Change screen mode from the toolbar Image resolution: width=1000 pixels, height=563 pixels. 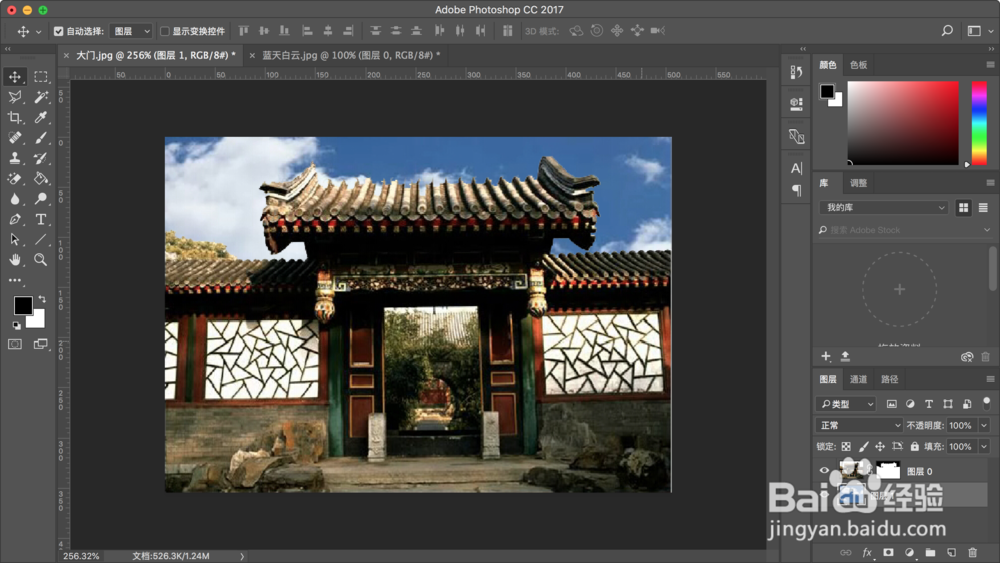[41, 344]
